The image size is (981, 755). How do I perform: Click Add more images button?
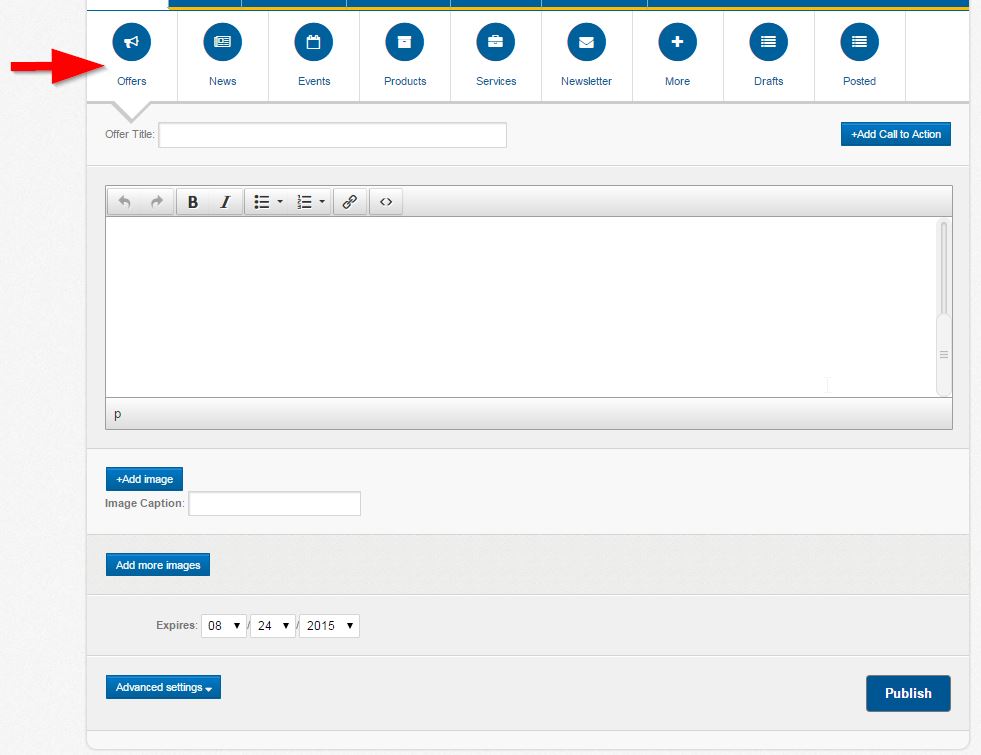(x=158, y=565)
